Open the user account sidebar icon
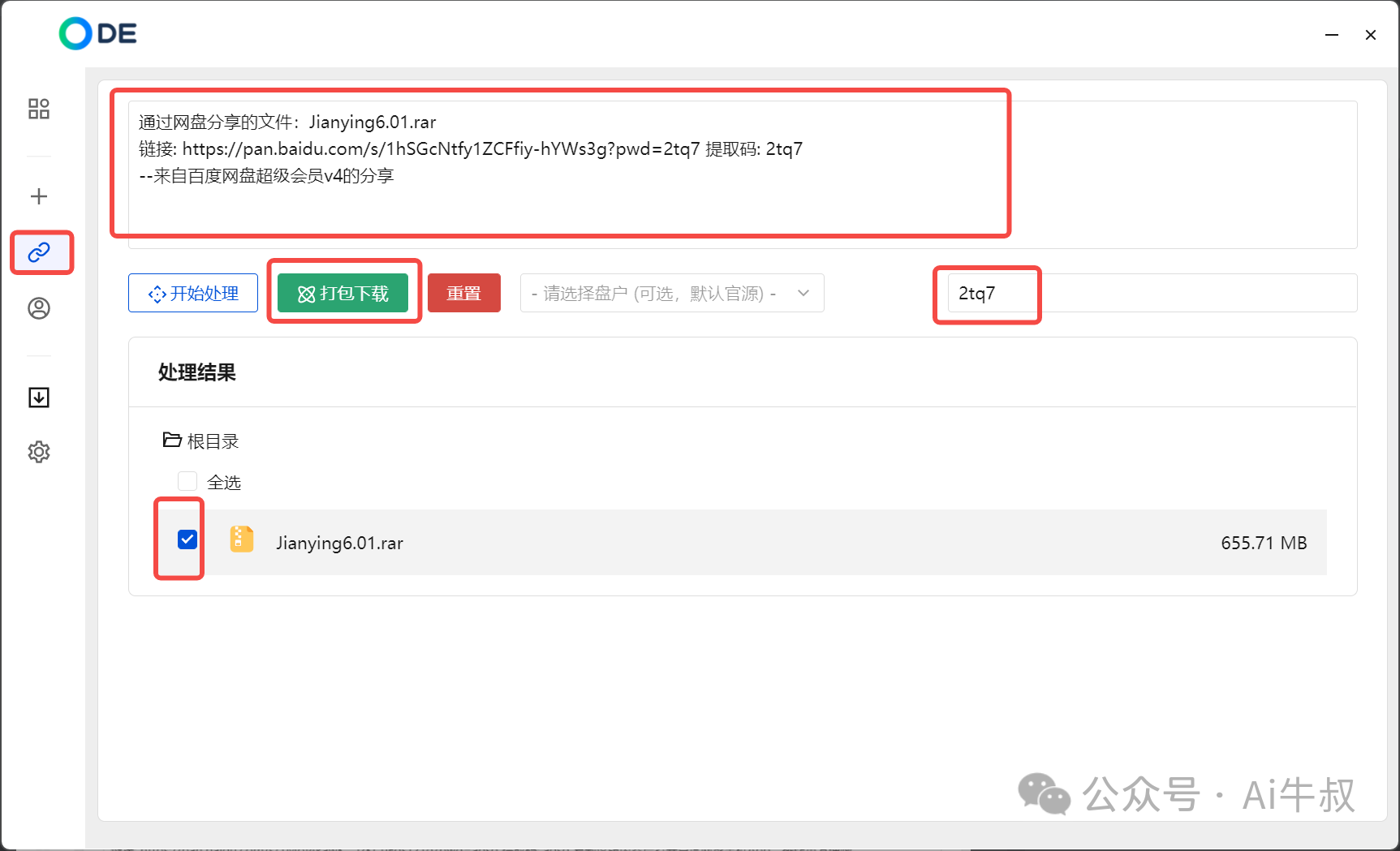The image size is (1400, 851). click(38, 308)
